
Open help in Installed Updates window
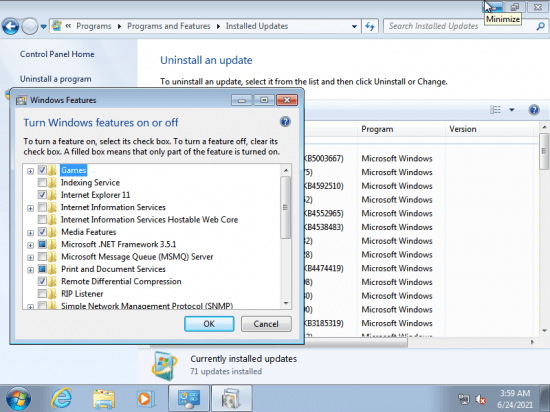pos(534,110)
